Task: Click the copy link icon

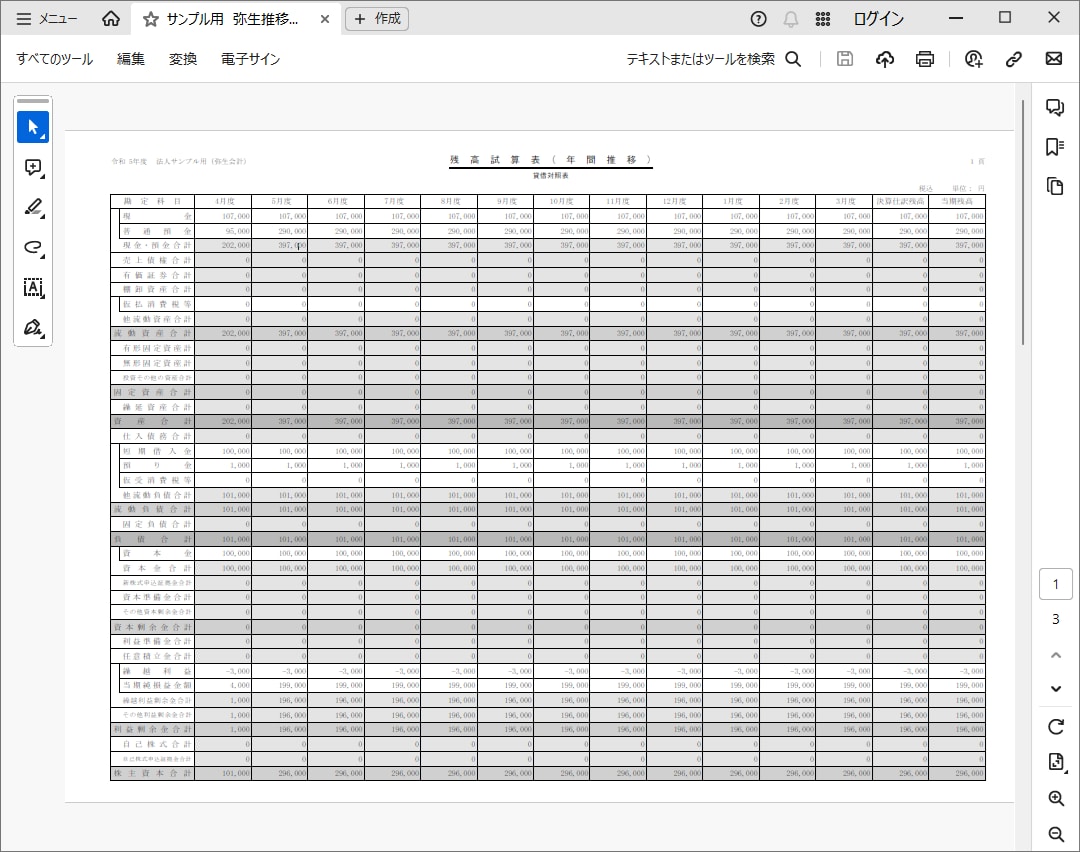Action: [x=1013, y=59]
